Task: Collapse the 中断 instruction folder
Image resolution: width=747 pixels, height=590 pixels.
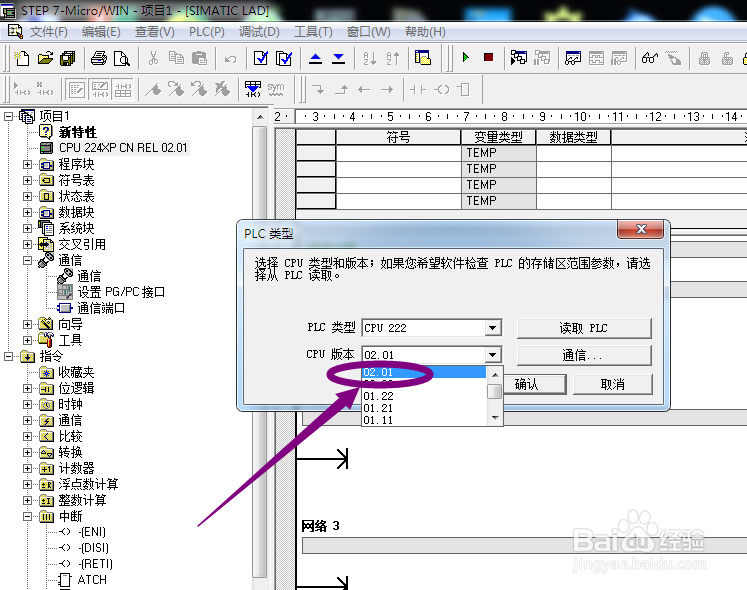Action: pos(27,516)
